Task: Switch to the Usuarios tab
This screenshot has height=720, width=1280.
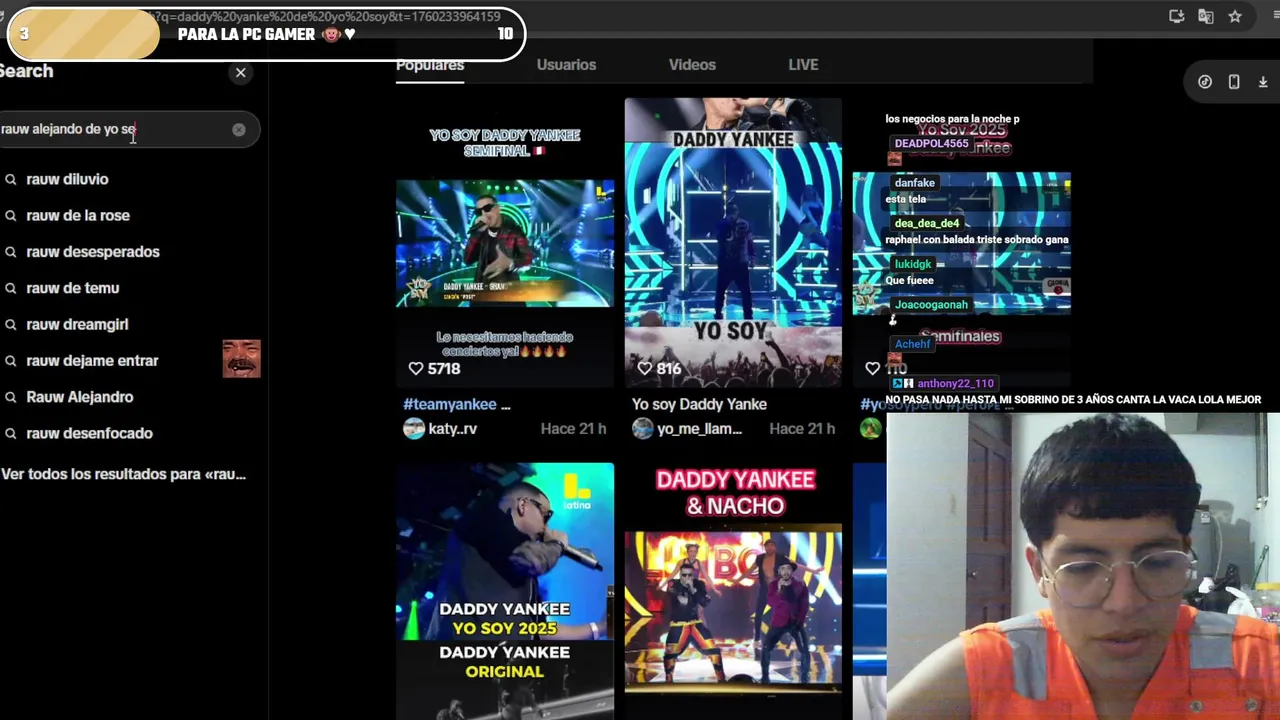Action: (x=566, y=65)
